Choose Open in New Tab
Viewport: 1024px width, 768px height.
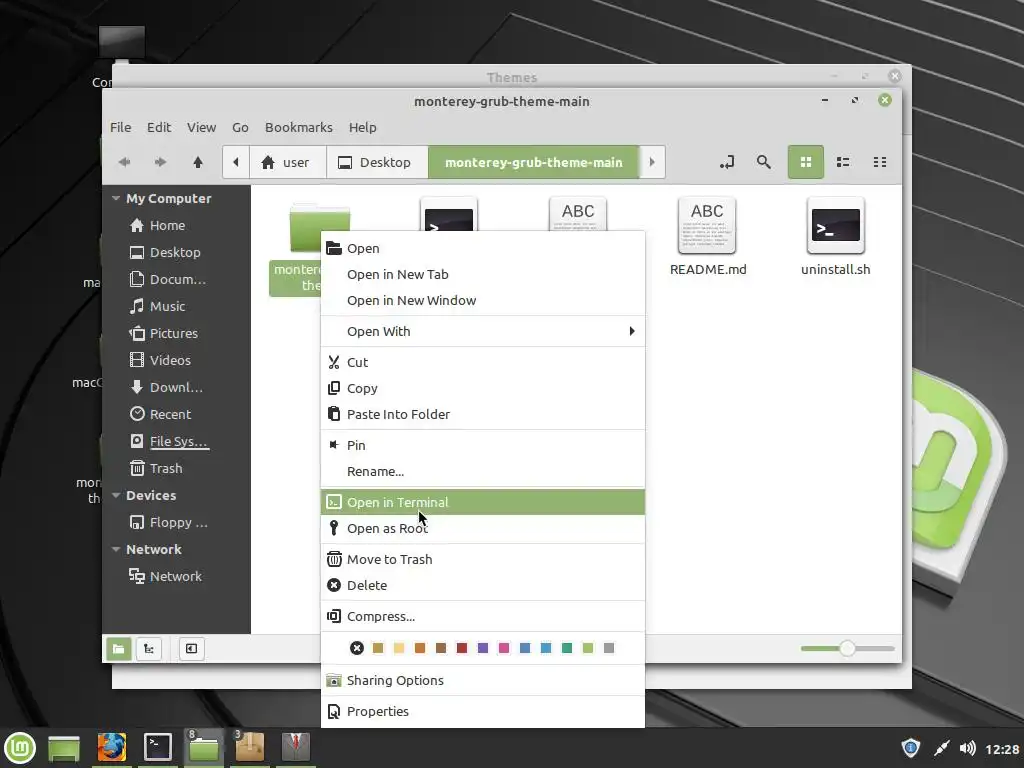click(483, 274)
